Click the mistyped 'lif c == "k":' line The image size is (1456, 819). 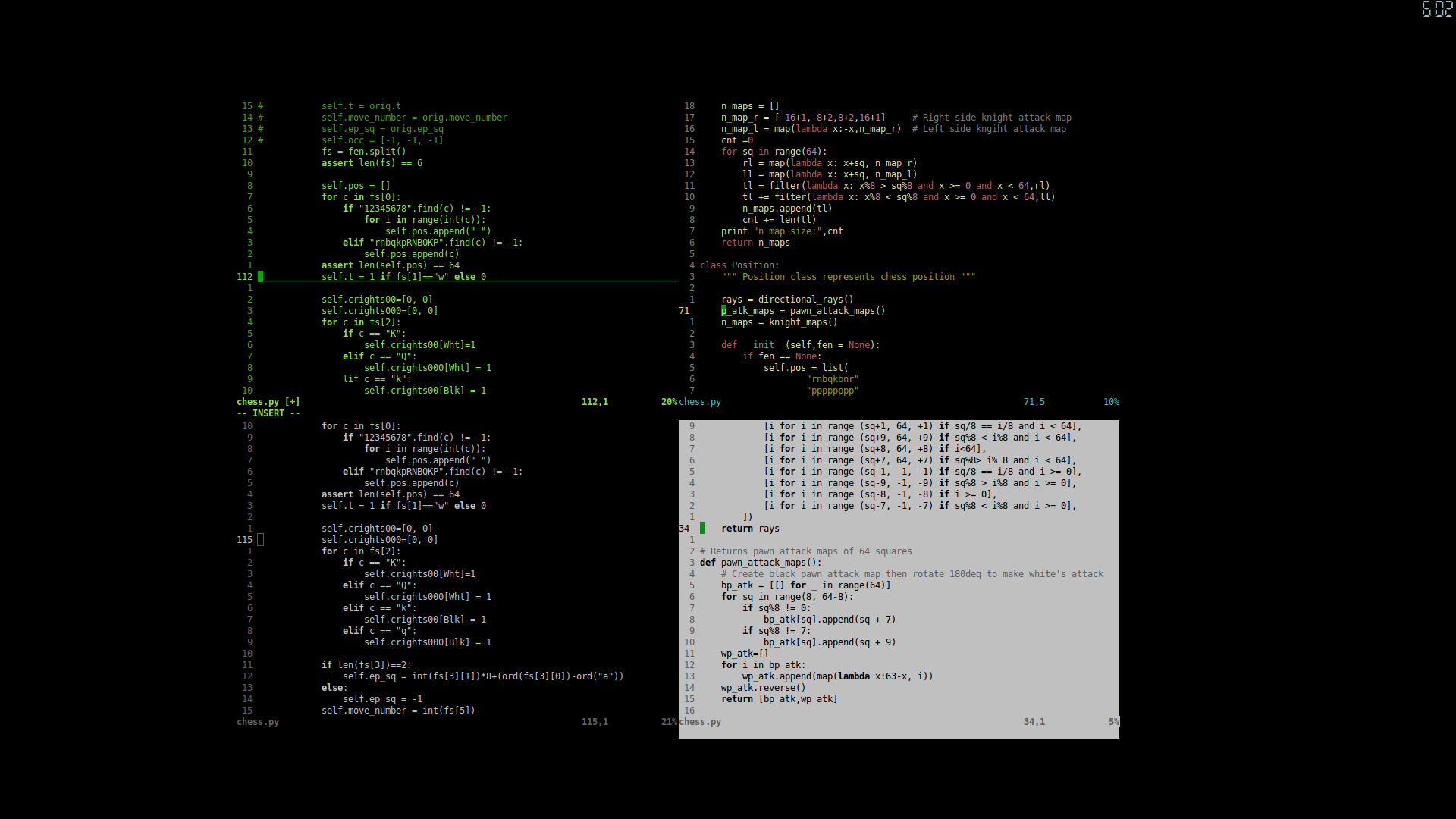point(377,379)
